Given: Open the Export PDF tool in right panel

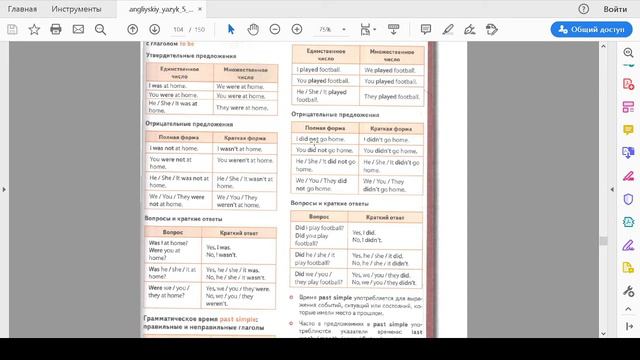Looking at the screenshot, I should click(x=629, y=153).
